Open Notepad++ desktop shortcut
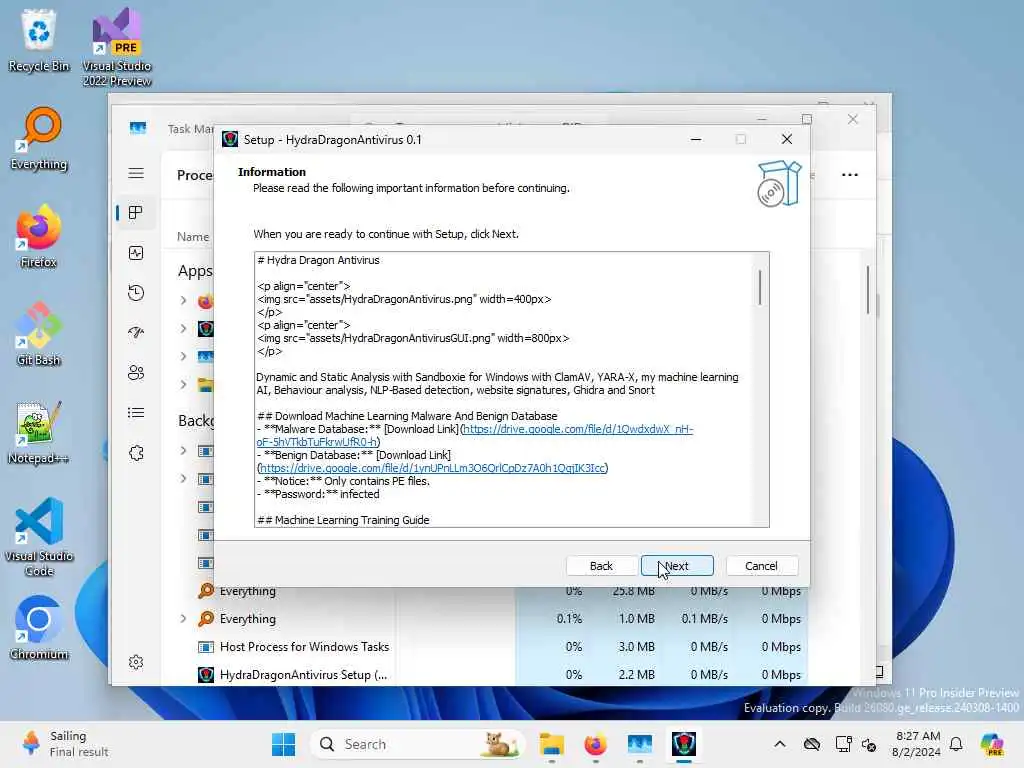 pos(39,432)
